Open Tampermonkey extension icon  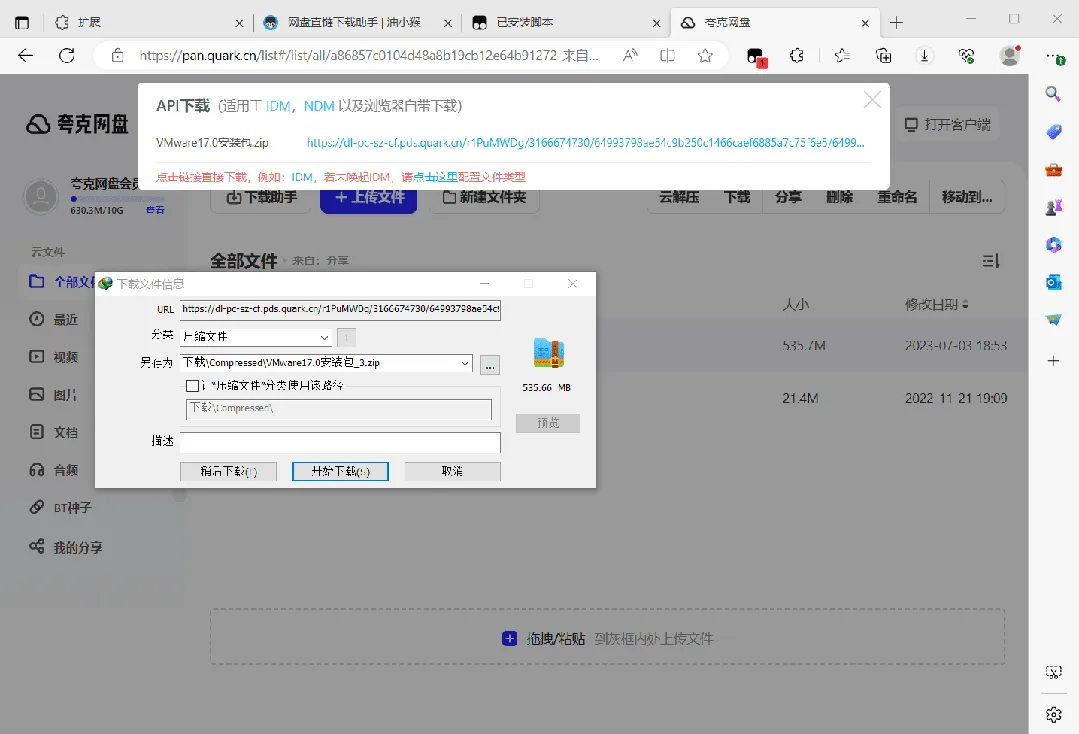(x=756, y=56)
